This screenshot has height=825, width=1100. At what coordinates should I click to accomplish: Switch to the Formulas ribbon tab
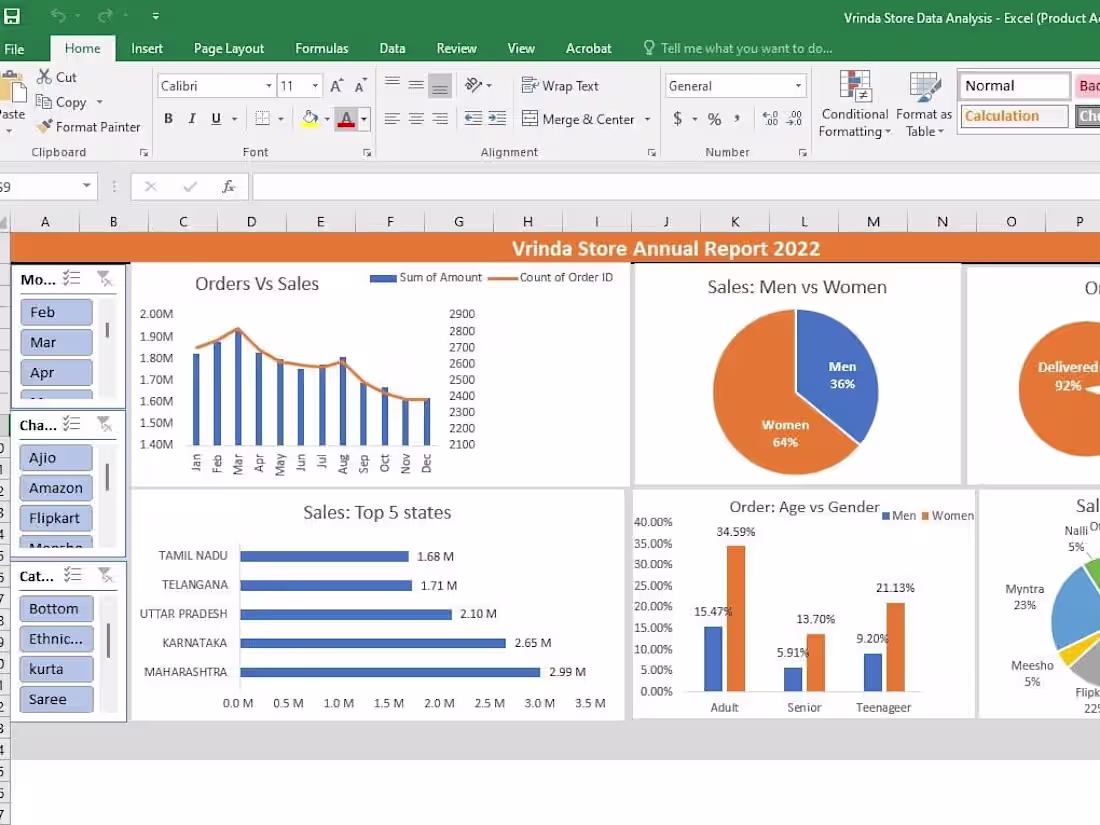[x=321, y=47]
